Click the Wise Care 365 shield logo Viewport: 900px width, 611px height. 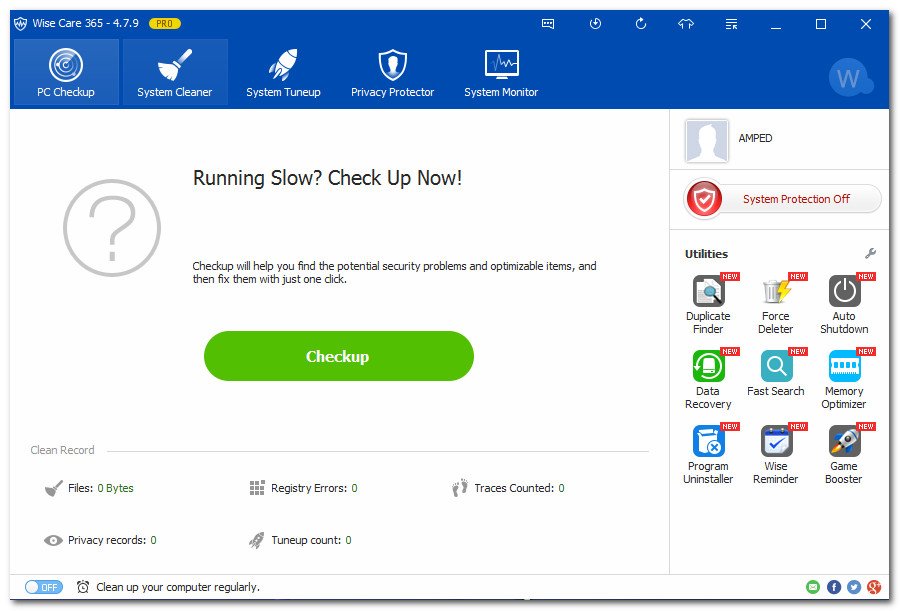(x=21, y=24)
